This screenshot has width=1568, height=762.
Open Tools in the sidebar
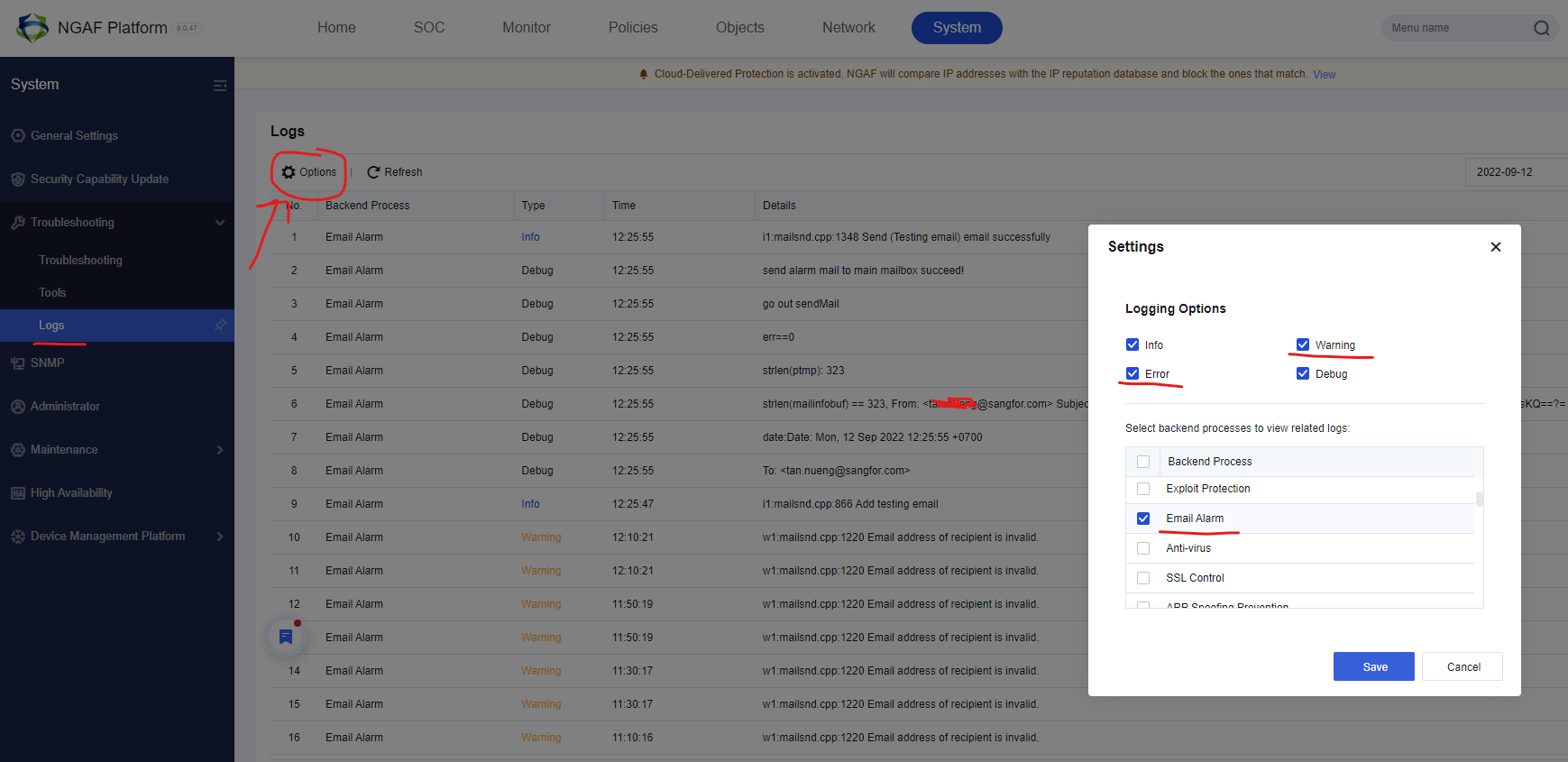[x=52, y=293]
